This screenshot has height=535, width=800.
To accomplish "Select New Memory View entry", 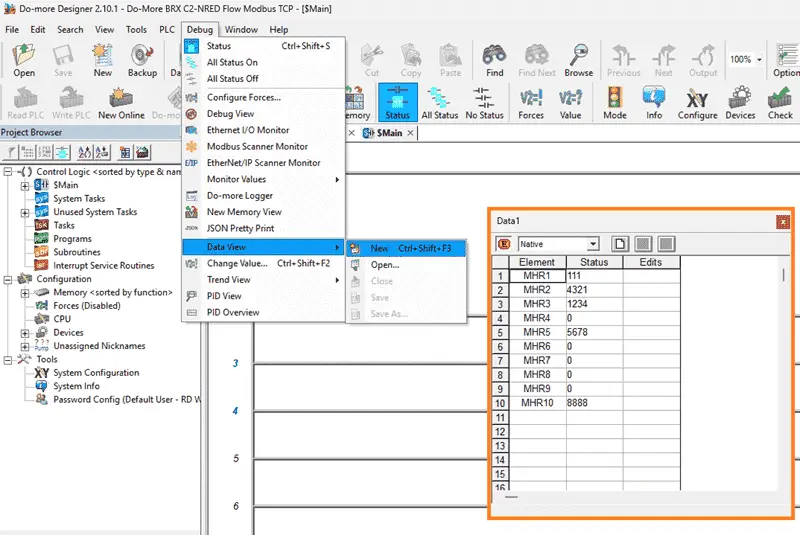I will pyautogui.click(x=263, y=212).
